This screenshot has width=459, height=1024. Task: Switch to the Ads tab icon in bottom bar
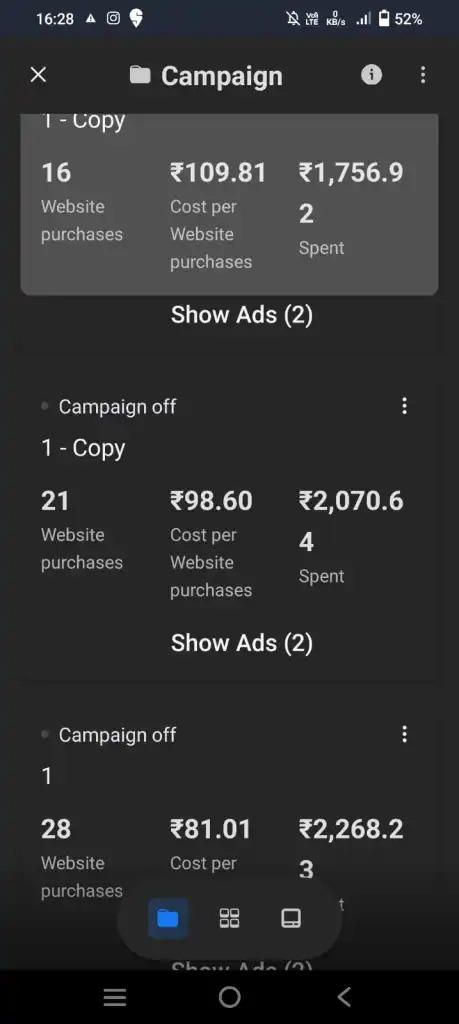[291, 918]
